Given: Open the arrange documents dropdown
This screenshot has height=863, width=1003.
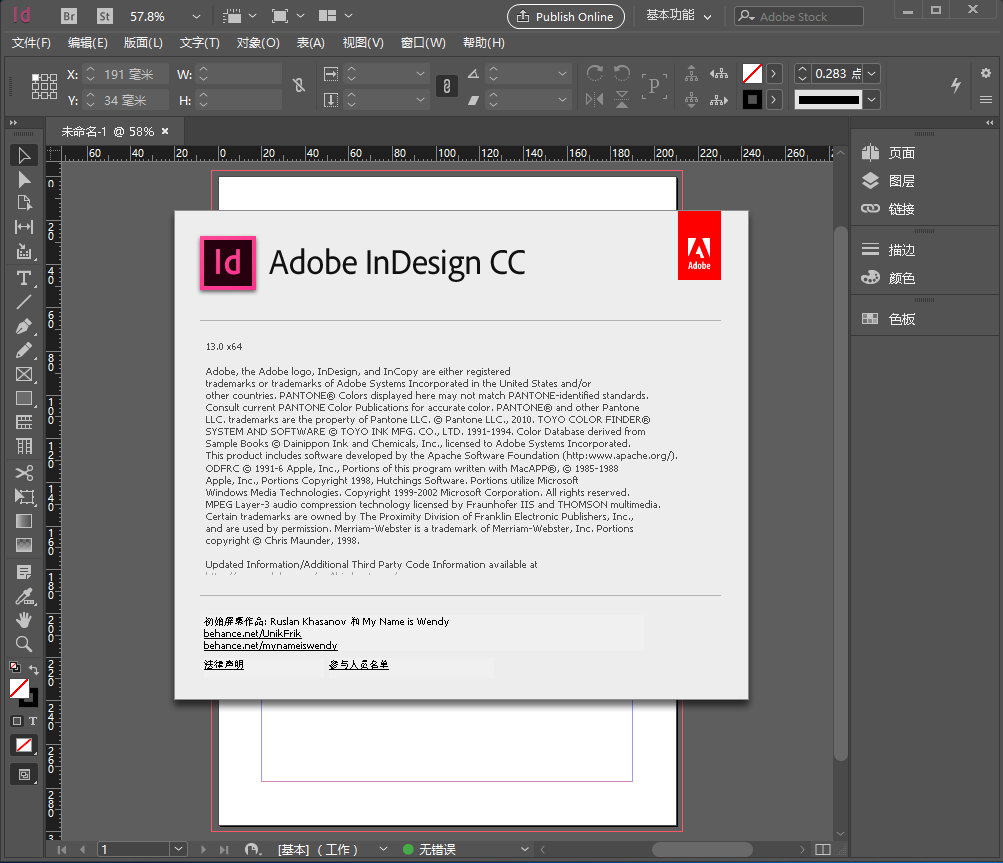Looking at the screenshot, I should [349, 15].
